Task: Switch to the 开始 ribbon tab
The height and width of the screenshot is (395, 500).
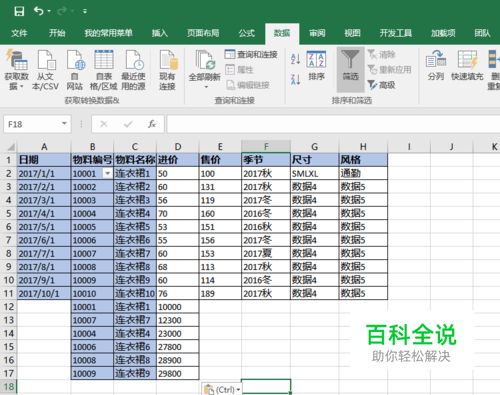Action: (x=57, y=33)
